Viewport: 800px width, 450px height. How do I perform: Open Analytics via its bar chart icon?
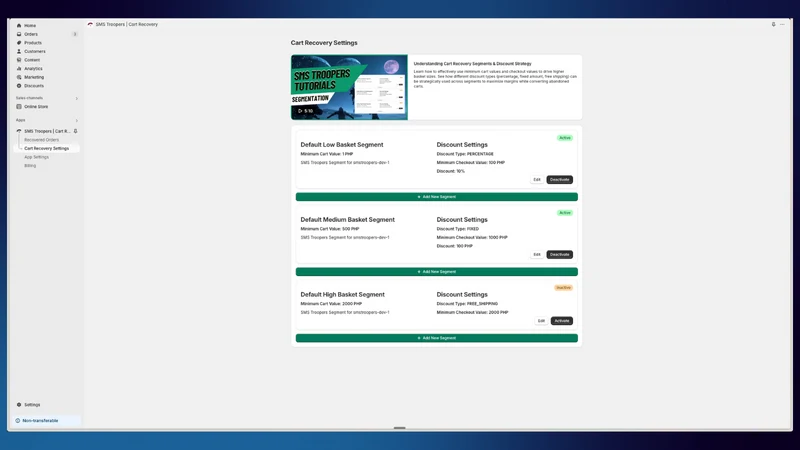pyautogui.click(x=19, y=68)
